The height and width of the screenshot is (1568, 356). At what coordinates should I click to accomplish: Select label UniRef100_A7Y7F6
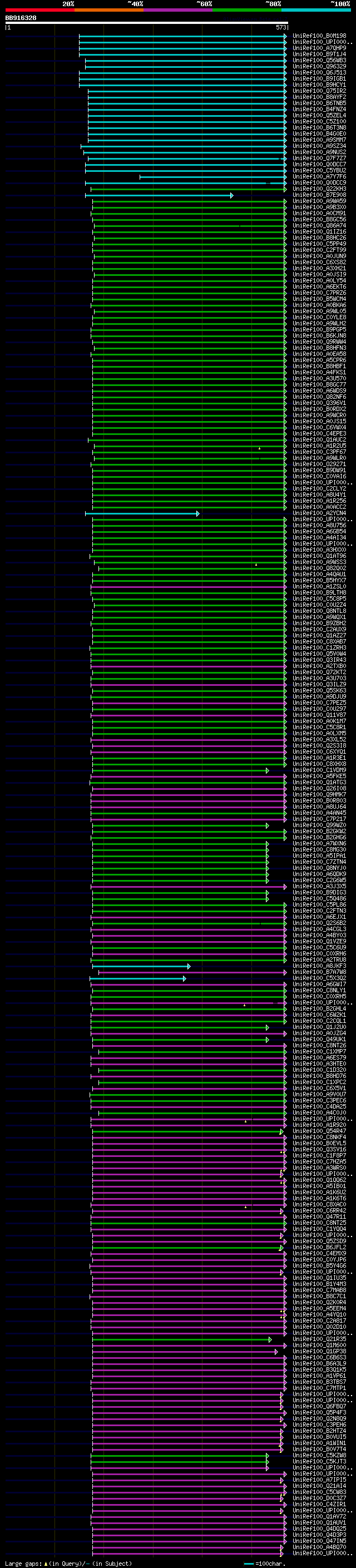[319, 176]
